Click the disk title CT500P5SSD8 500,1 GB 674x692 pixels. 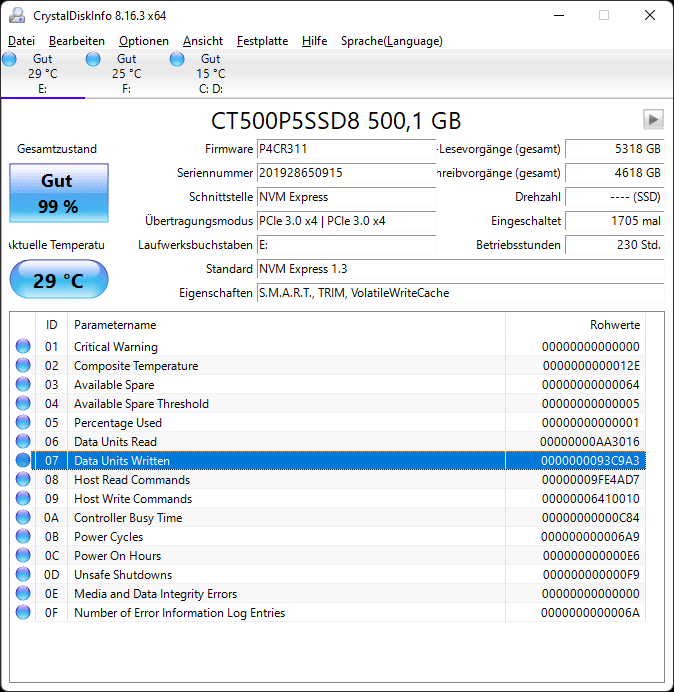coord(336,121)
